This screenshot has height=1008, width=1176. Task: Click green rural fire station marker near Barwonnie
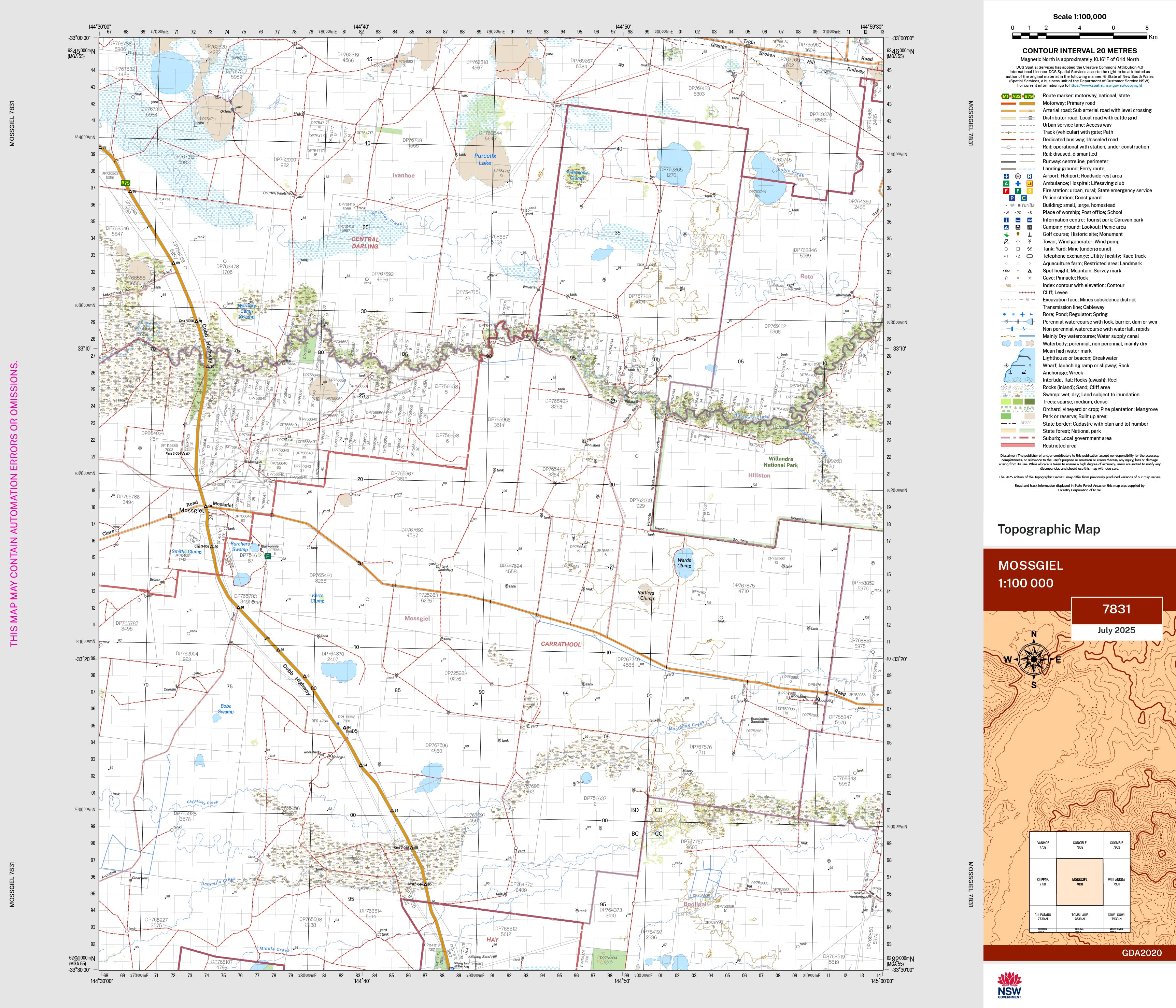pyautogui.click(x=267, y=557)
